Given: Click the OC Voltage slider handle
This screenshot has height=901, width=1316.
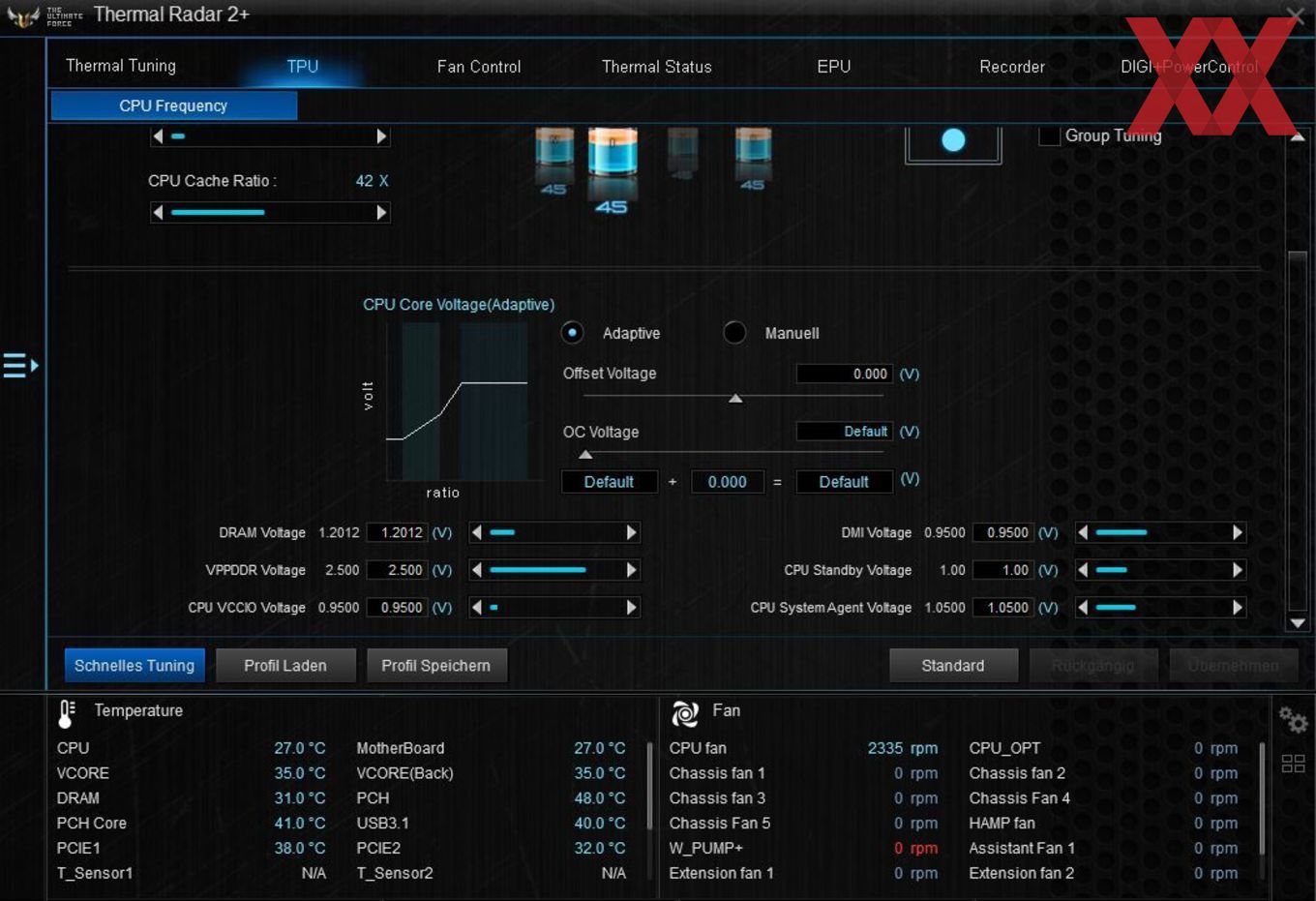Looking at the screenshot, I should click(585, 455).
